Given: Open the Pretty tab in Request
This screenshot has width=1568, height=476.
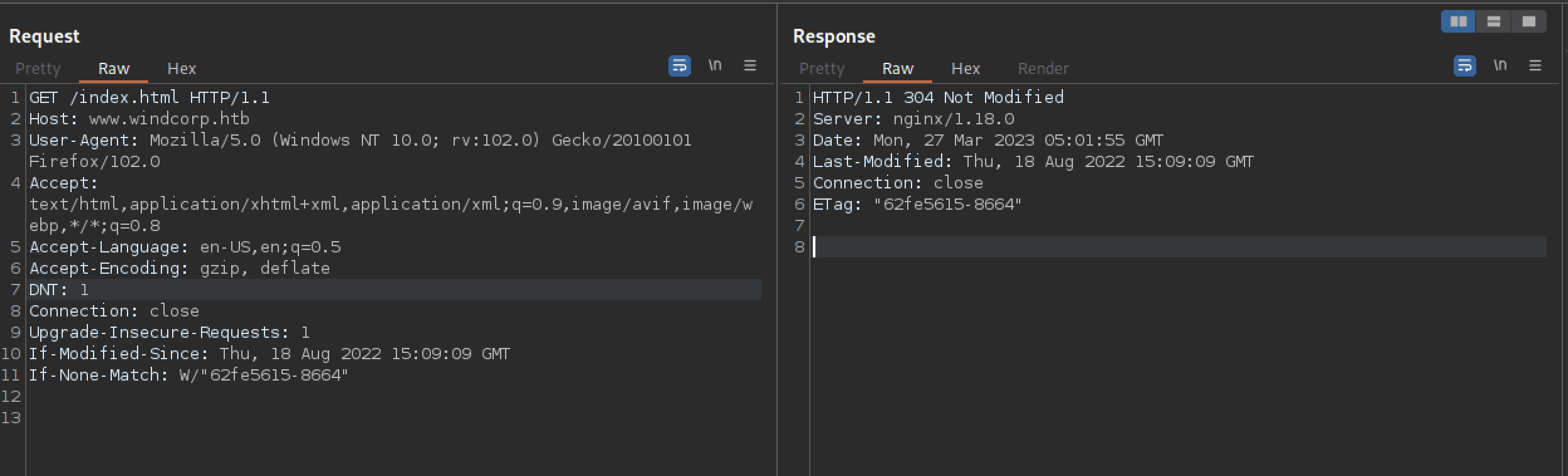Looking at the screenshot, I should [38, 68].
